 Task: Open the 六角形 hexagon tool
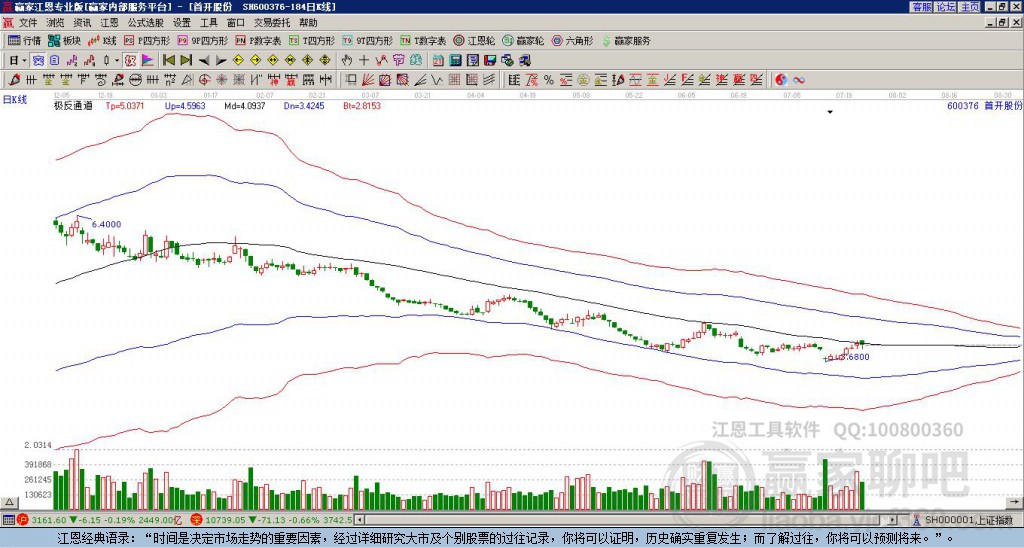tap(573, 40)
